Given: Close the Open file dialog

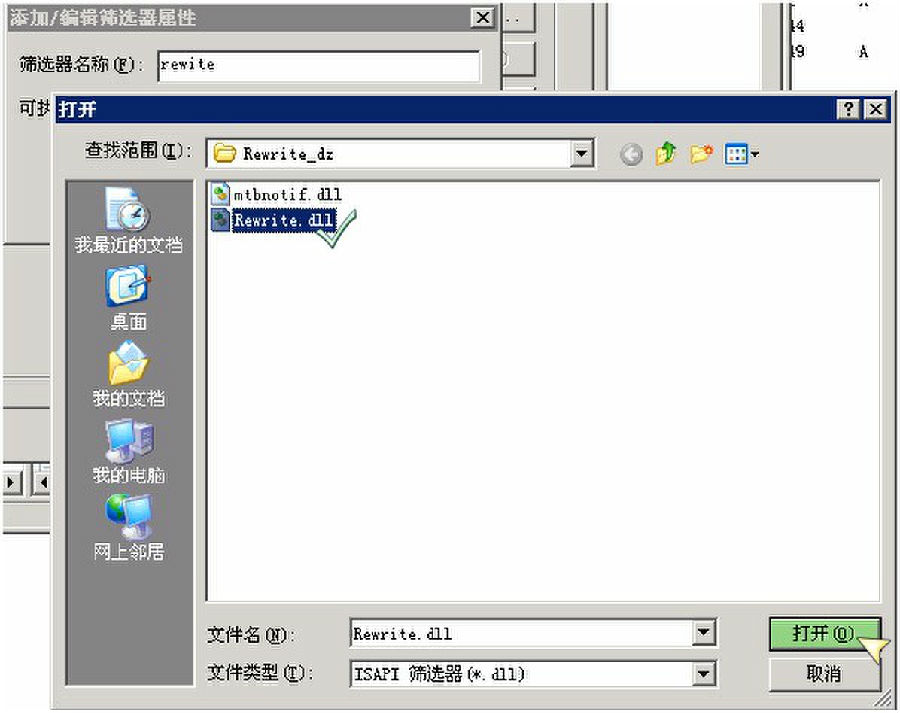Looking at the screenshot, I should coord(876,109).
